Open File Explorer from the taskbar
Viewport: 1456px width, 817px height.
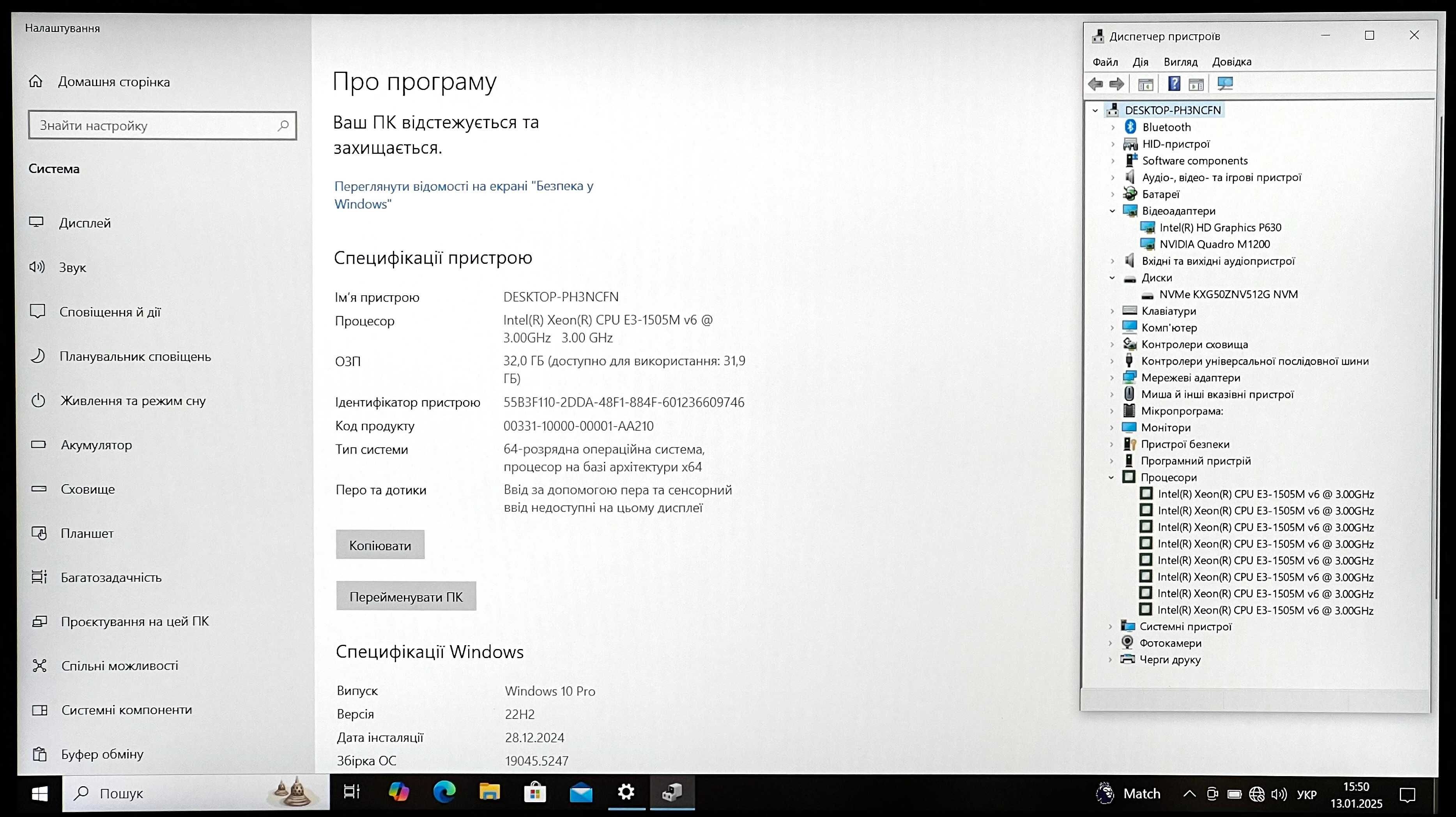coord(490,793)
